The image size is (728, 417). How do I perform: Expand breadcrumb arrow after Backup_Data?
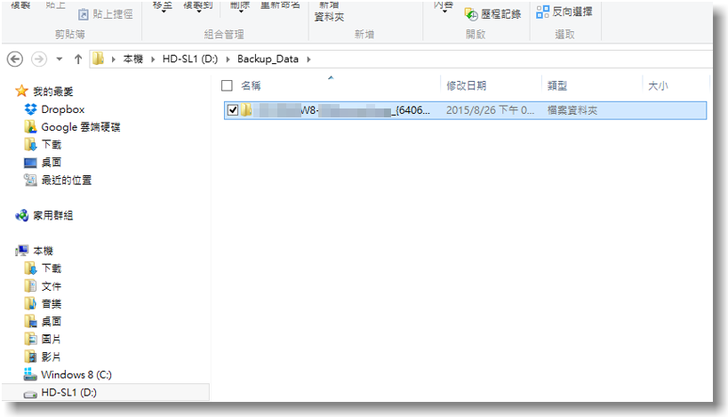tap(308, 59)
